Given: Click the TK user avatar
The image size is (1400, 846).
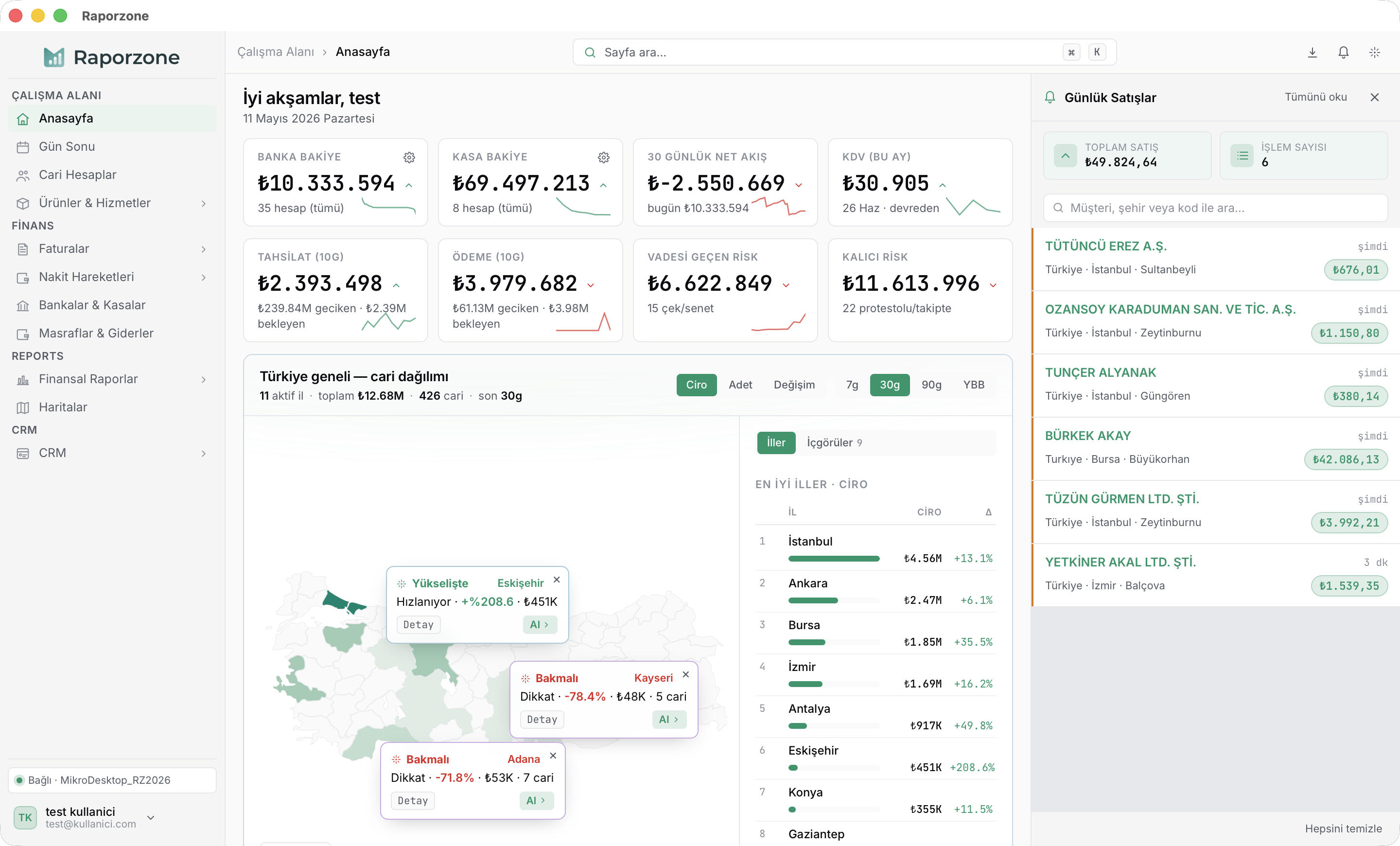Looking at the screenshot, I should 25,817.
